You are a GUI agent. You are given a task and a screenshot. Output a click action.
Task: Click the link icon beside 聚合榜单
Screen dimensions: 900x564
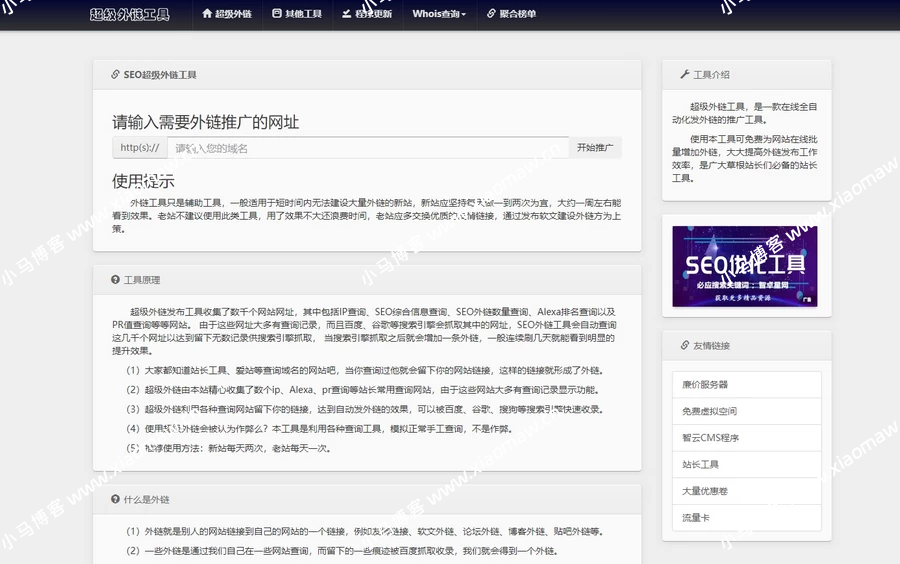pyautogui.click(x=490, y=14)
